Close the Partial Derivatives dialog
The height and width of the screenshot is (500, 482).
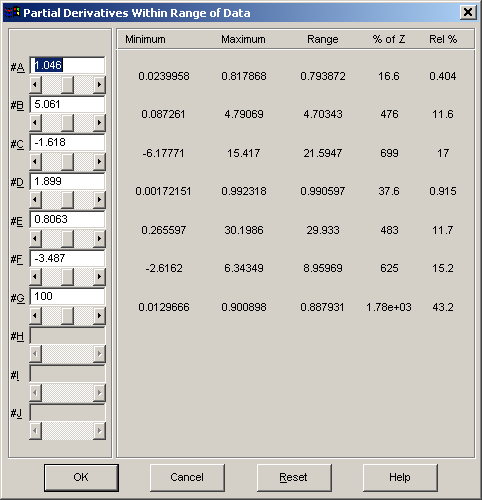point(468,13)
